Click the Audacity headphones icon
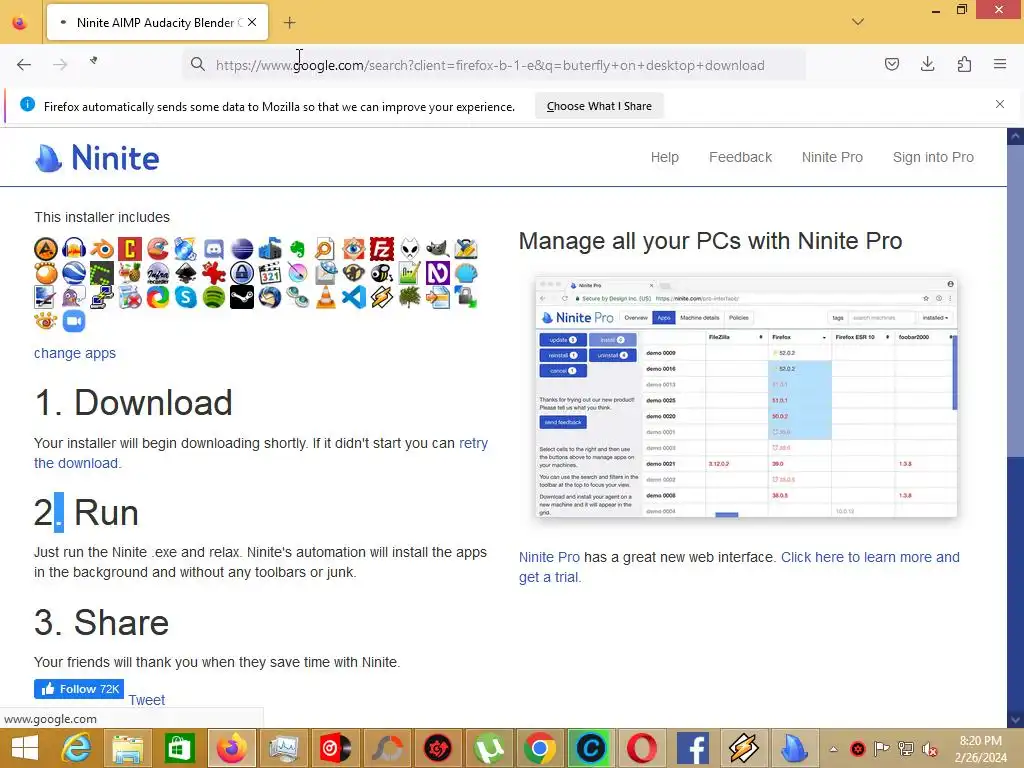 tap(74, 249)
